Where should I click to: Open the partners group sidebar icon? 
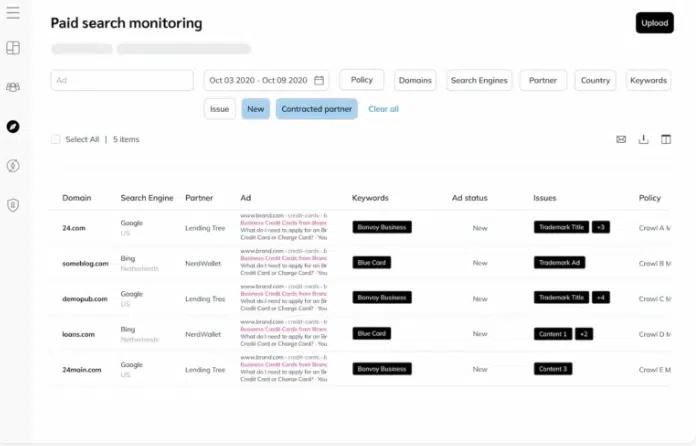point(13,87)
